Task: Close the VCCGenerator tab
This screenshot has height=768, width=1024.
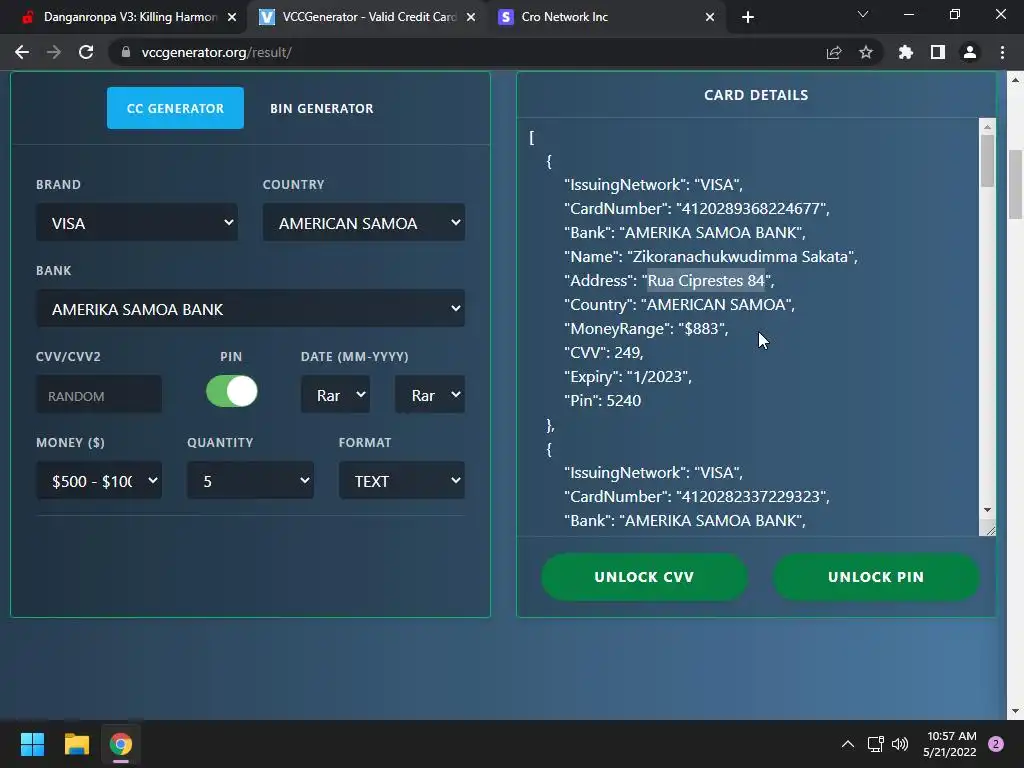Action: 471,18
